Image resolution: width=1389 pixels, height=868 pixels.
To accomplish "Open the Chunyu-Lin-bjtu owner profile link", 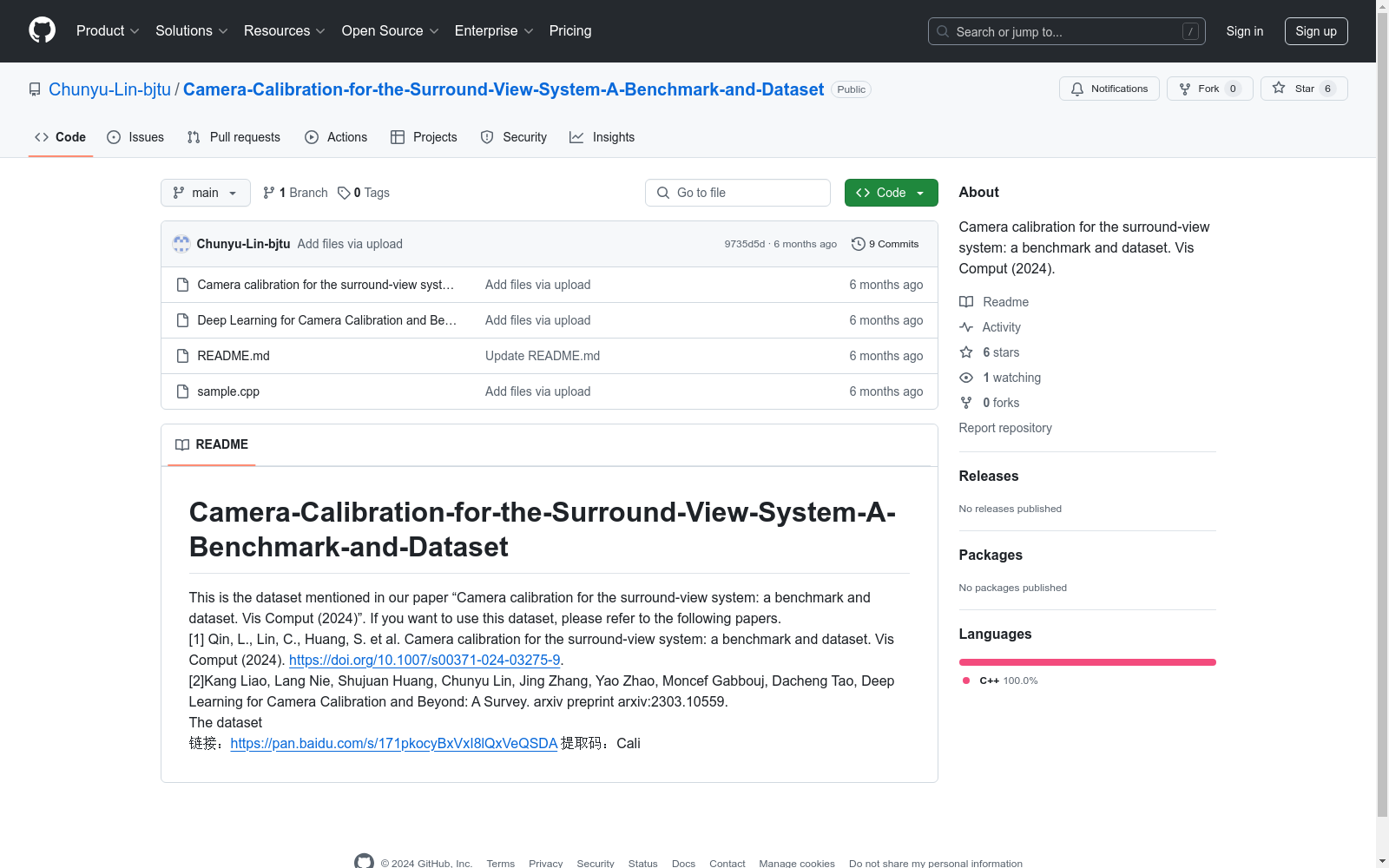I will (110, 89).
